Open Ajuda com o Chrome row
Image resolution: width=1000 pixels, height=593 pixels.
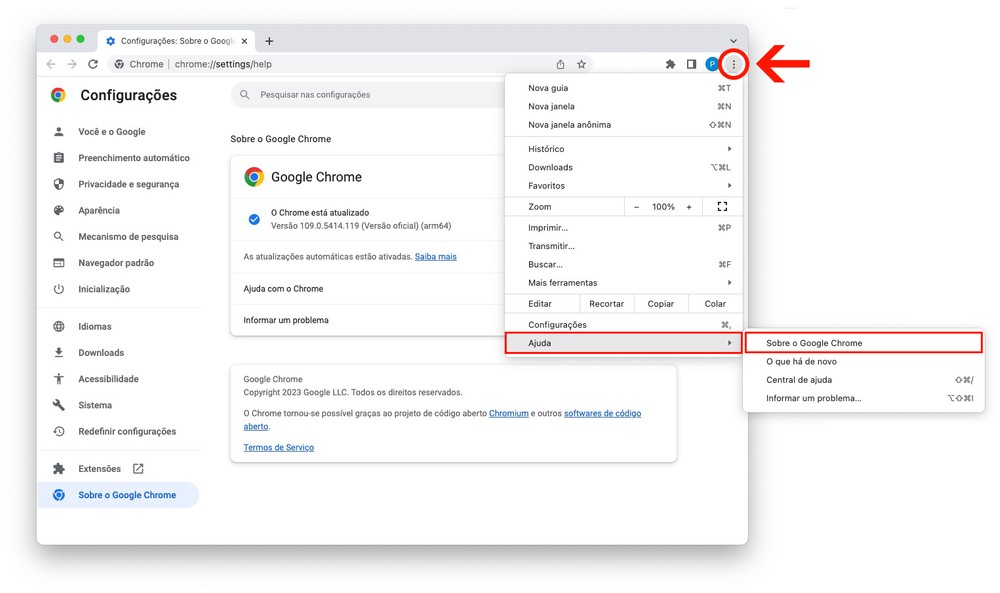click(x=369, y=288)
